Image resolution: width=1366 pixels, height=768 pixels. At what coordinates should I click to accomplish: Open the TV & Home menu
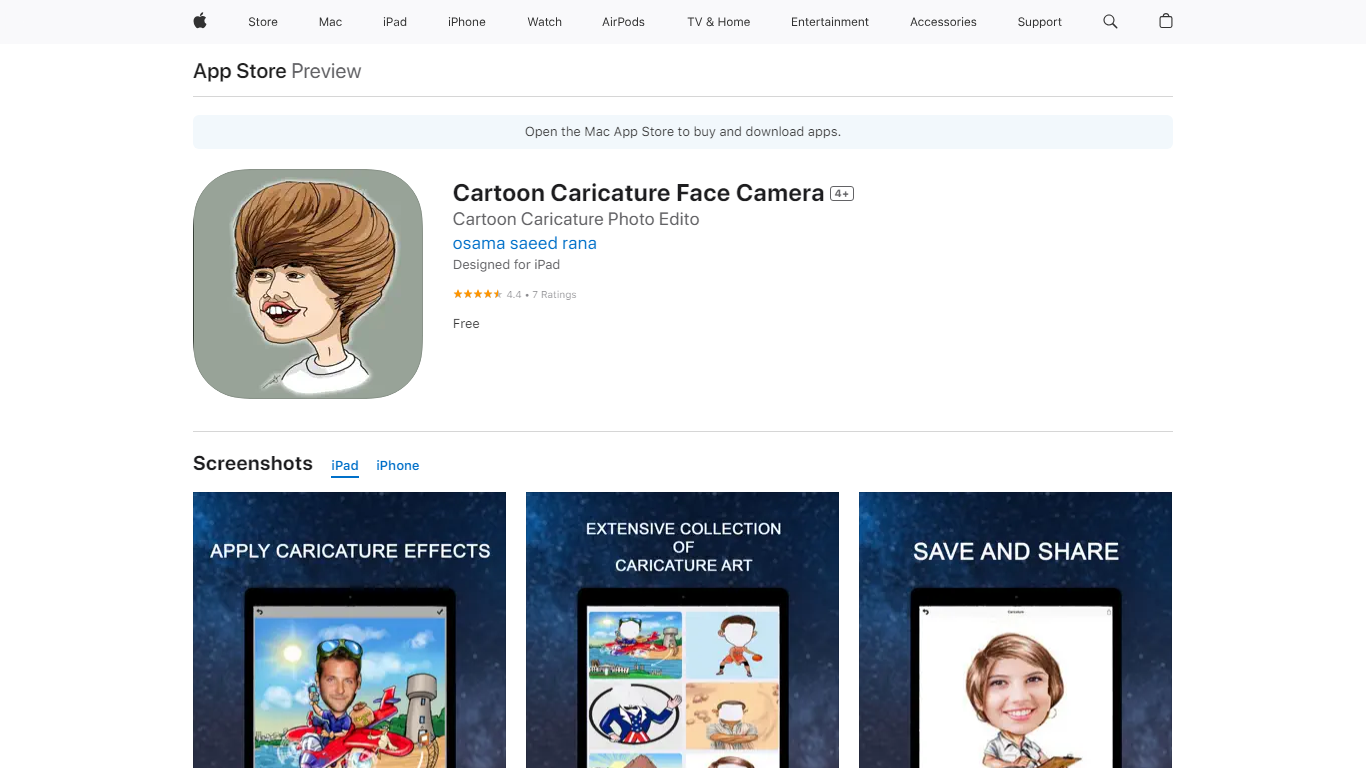coord(718,22)
